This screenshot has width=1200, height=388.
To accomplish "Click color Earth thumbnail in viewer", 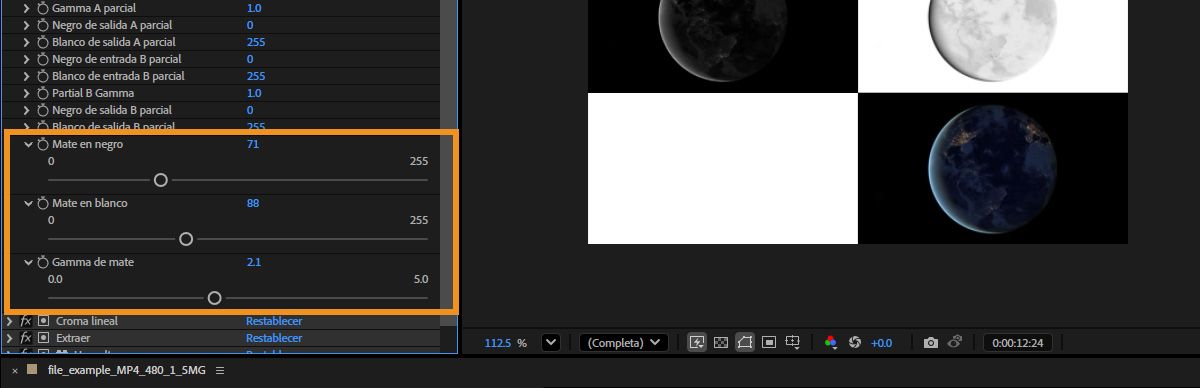I will [x=992, y=168].
